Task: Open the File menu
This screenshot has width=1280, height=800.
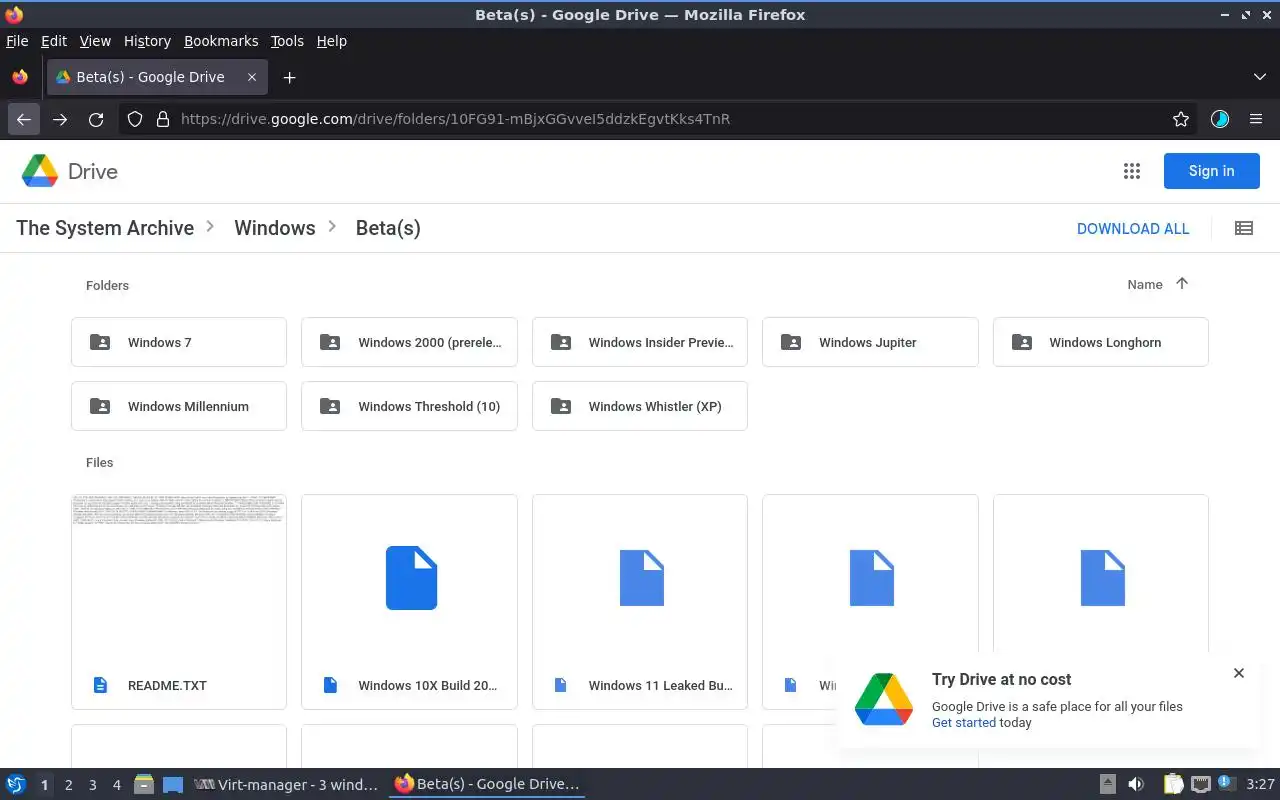Action: tap(17, 41)
